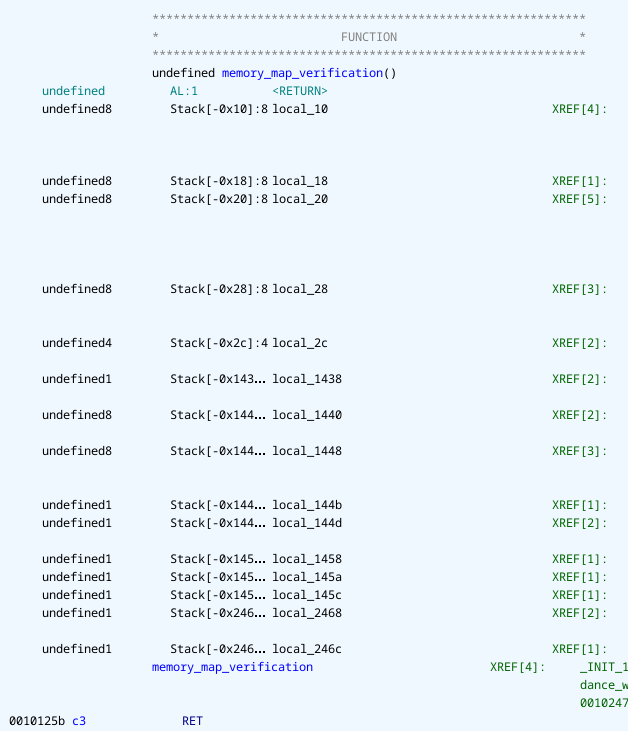This screenshot has height=732, width=628.
Task: Click the memory_map_verification label above RET
Action: (x=232, y=667)
